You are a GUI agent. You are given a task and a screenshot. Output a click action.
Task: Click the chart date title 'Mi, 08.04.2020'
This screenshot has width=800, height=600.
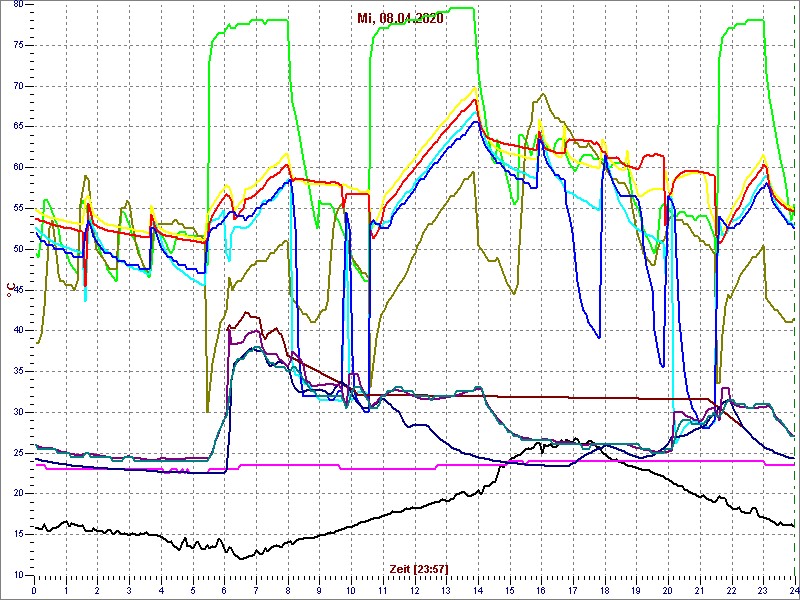399,18
